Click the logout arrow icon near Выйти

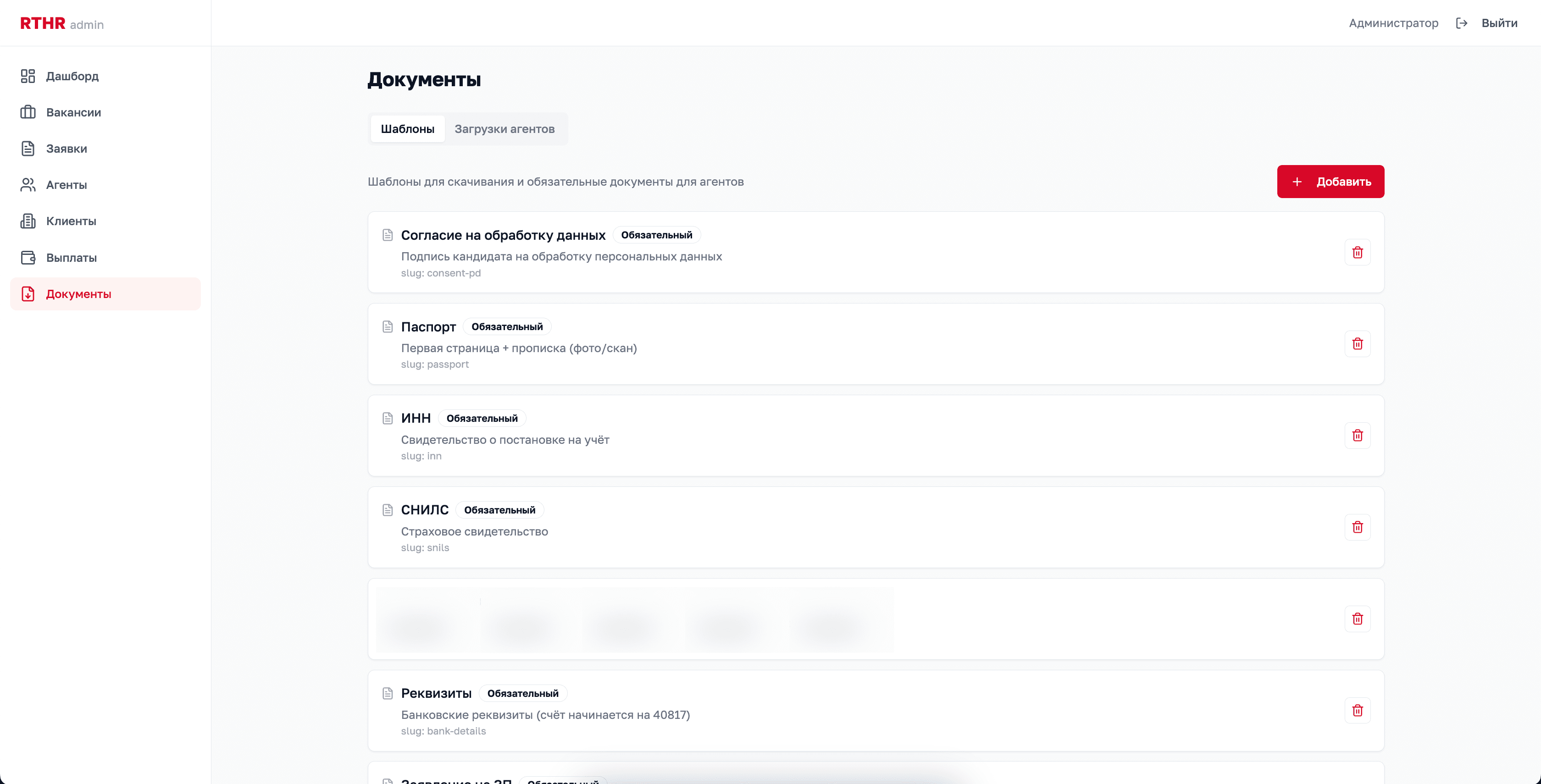point(1462,23)
